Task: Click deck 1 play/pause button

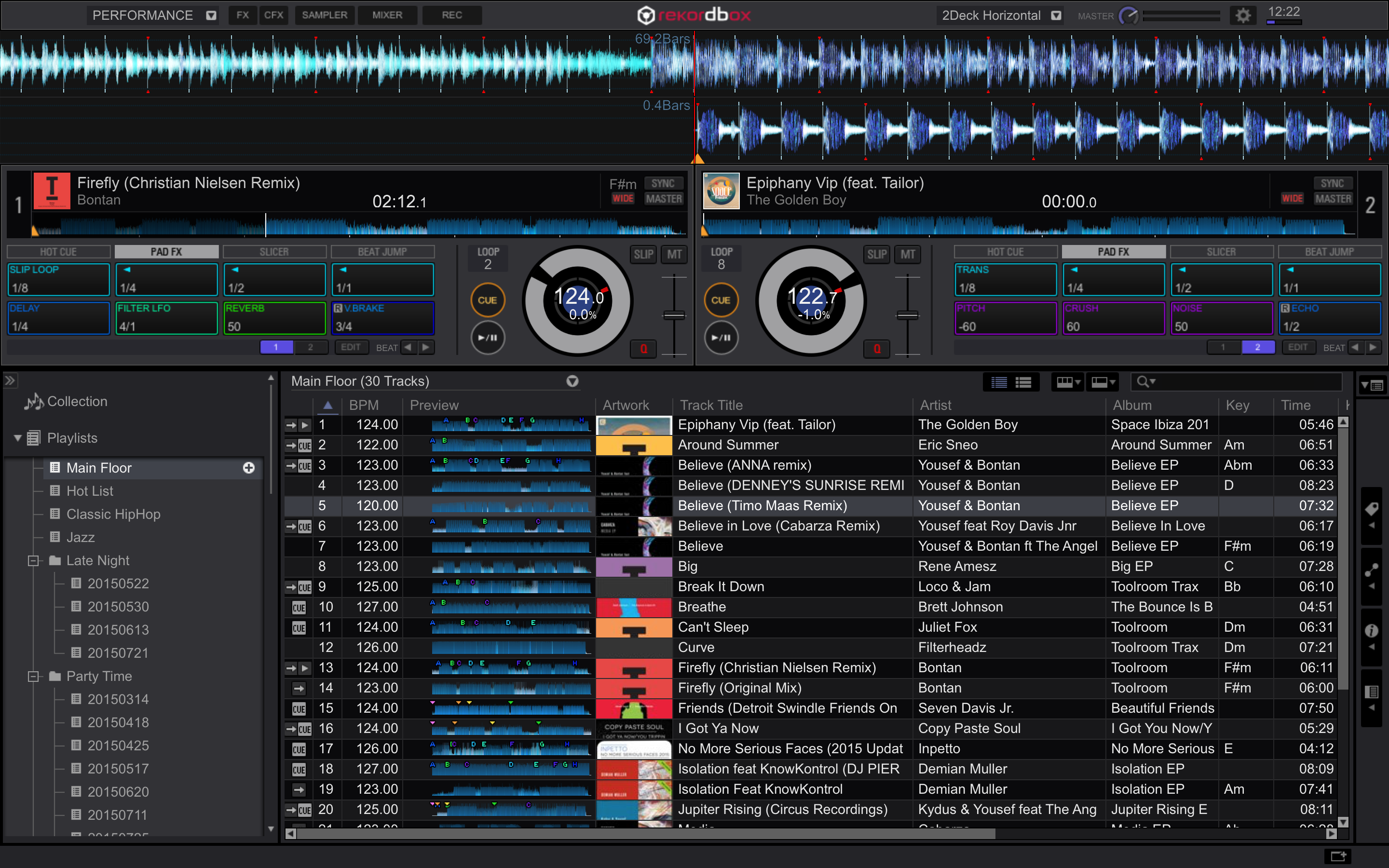Action: pos(487,338)
